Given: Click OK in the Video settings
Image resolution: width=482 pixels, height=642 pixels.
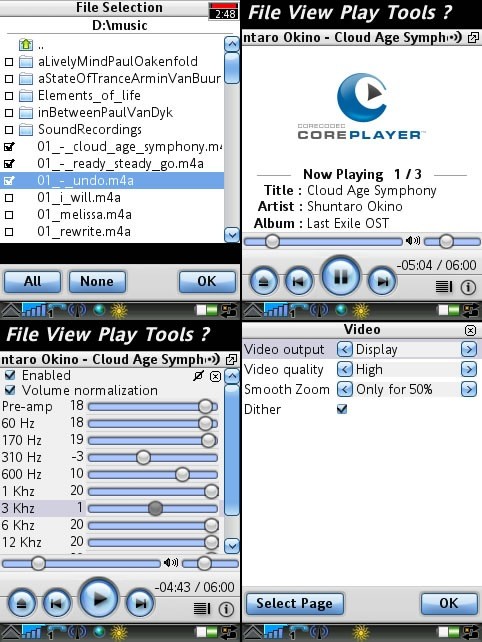Looking at the screenshot, I should coord(449,604).
